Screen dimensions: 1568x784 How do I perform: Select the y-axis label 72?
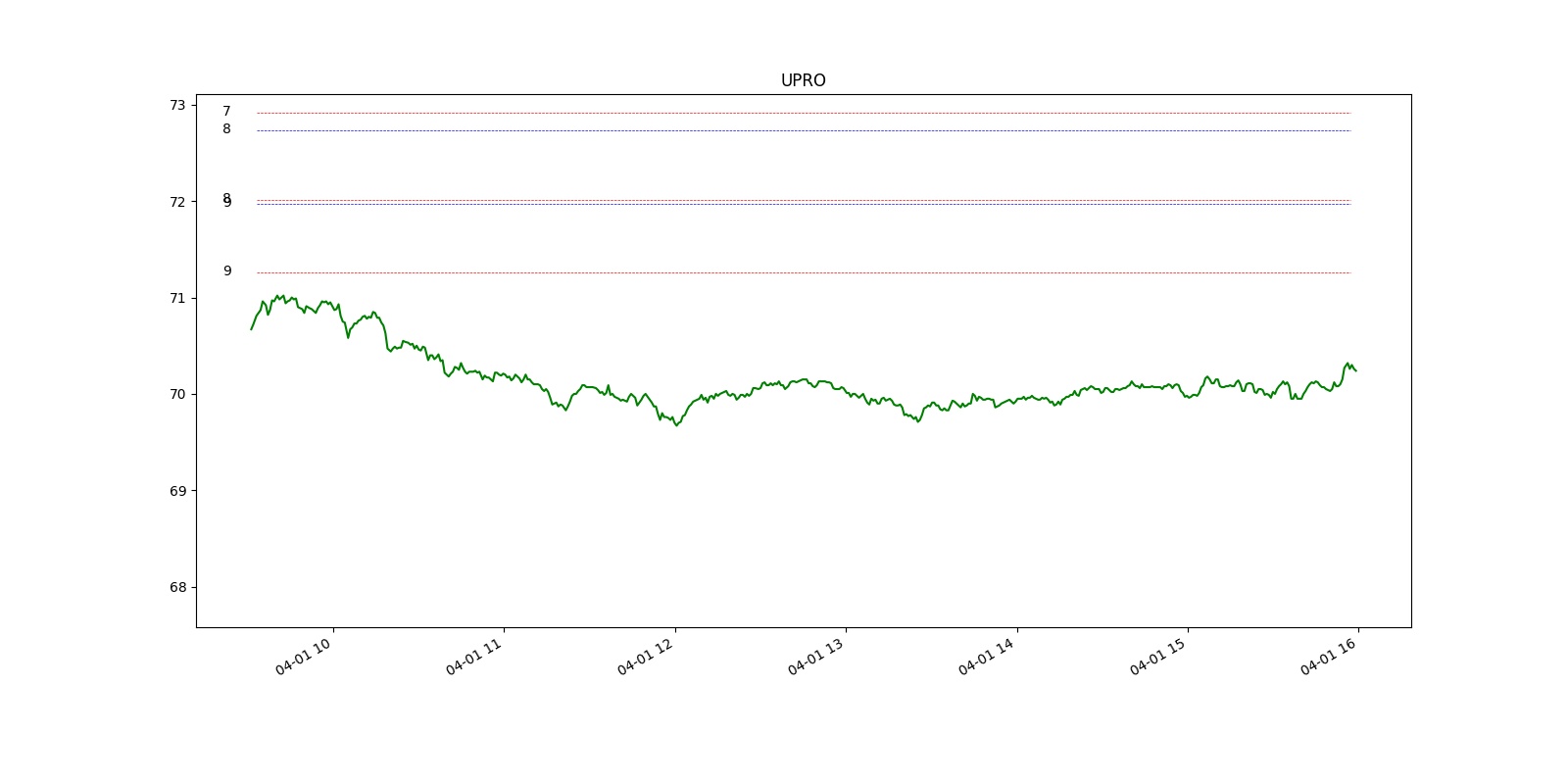(176, 202)
